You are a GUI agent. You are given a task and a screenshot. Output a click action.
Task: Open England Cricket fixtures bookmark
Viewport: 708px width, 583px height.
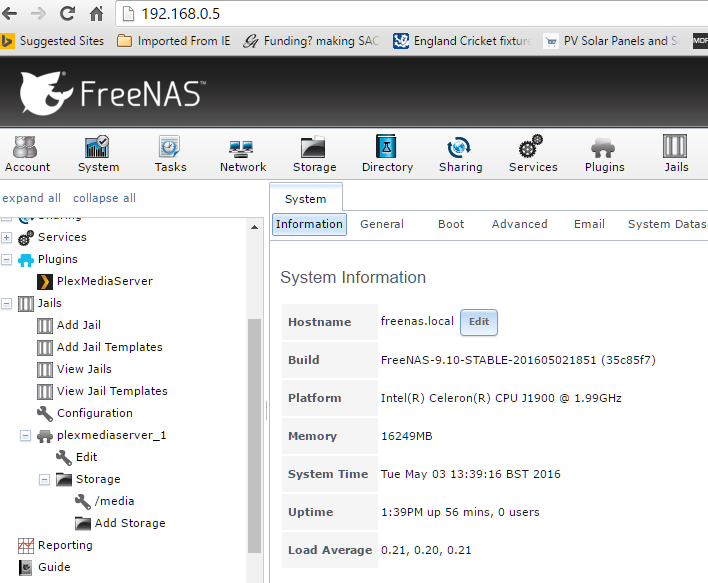(x=462, y=41)
